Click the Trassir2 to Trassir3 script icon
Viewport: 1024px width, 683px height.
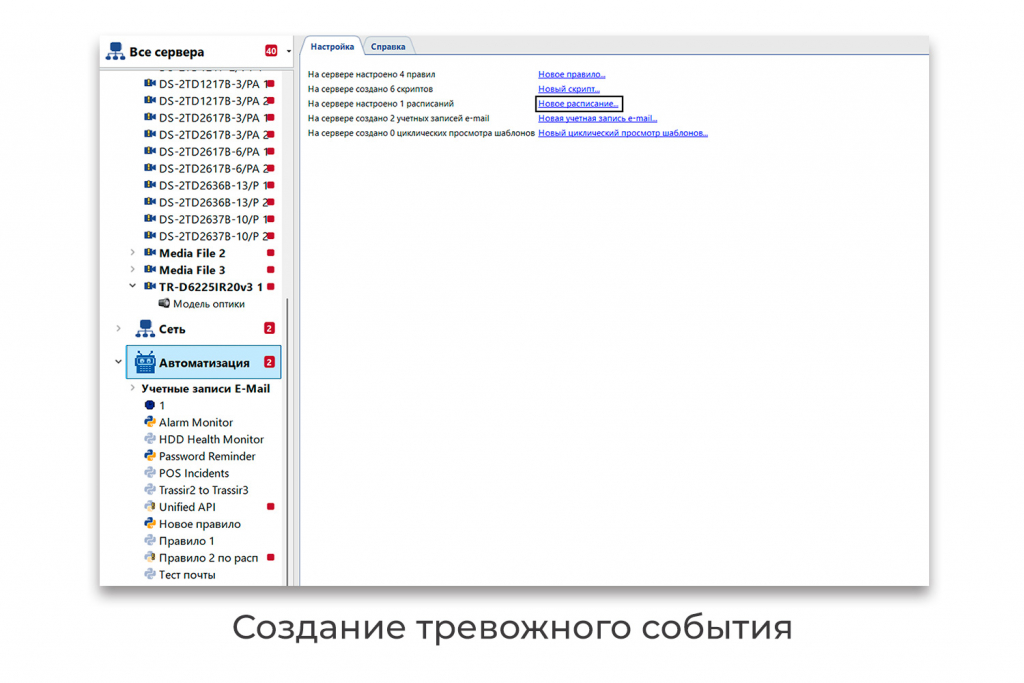(150, 490)
